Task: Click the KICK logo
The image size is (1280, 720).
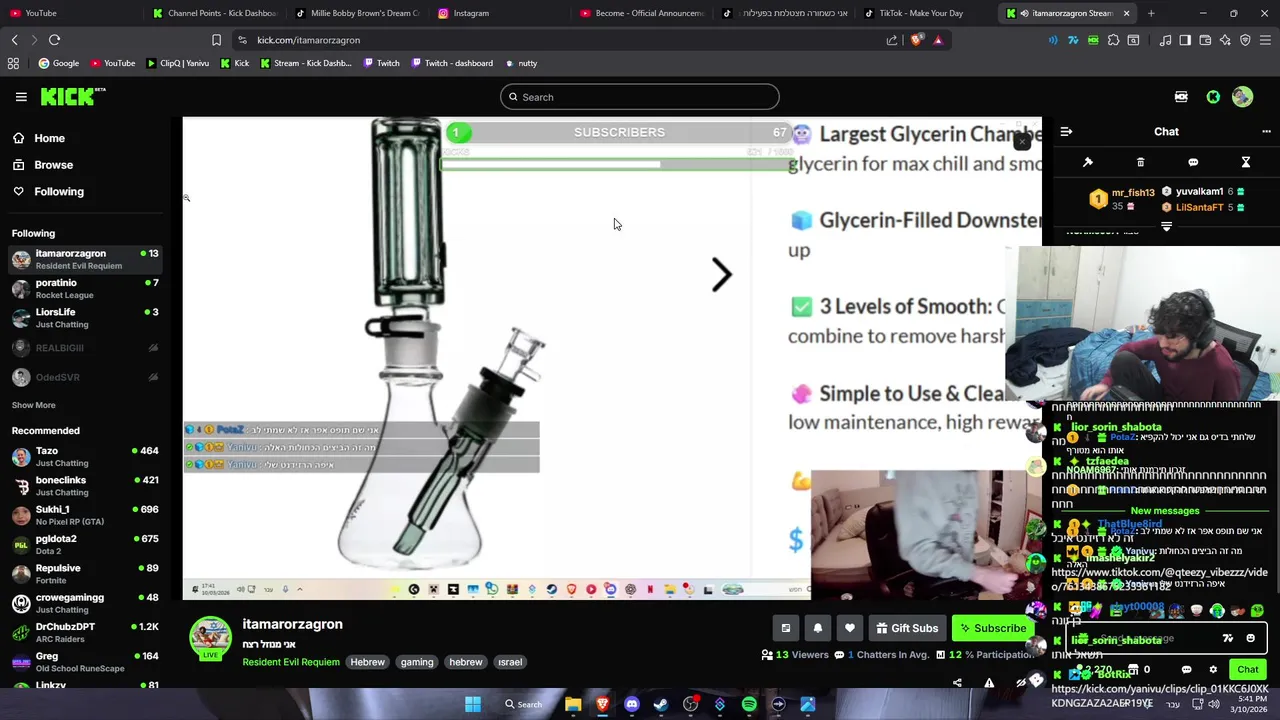Action: [x=73, y=97]
